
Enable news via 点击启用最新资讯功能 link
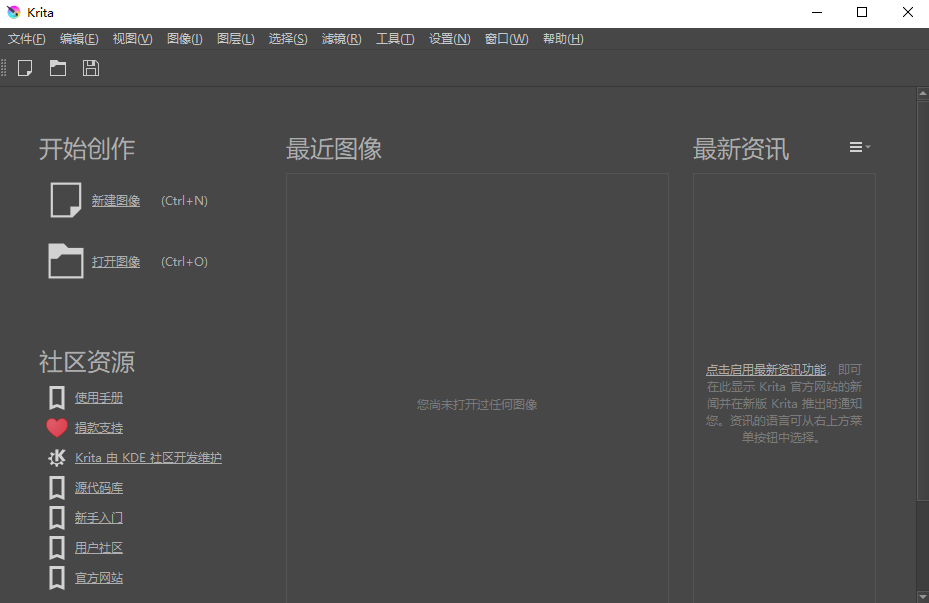coord(766,370)
